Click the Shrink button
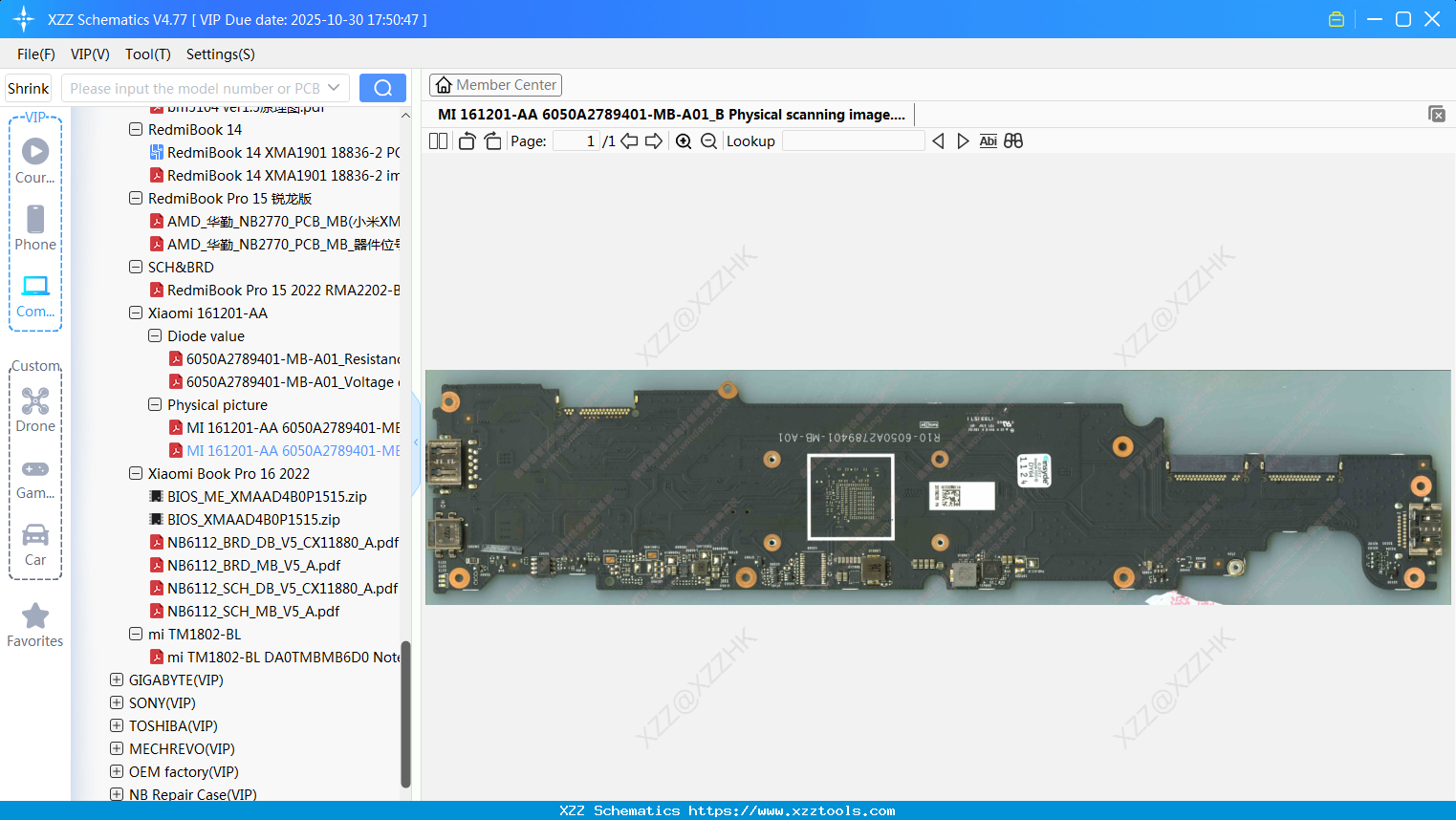The height and width of the screenshot is (820, 1456). (x=29, y=88)
